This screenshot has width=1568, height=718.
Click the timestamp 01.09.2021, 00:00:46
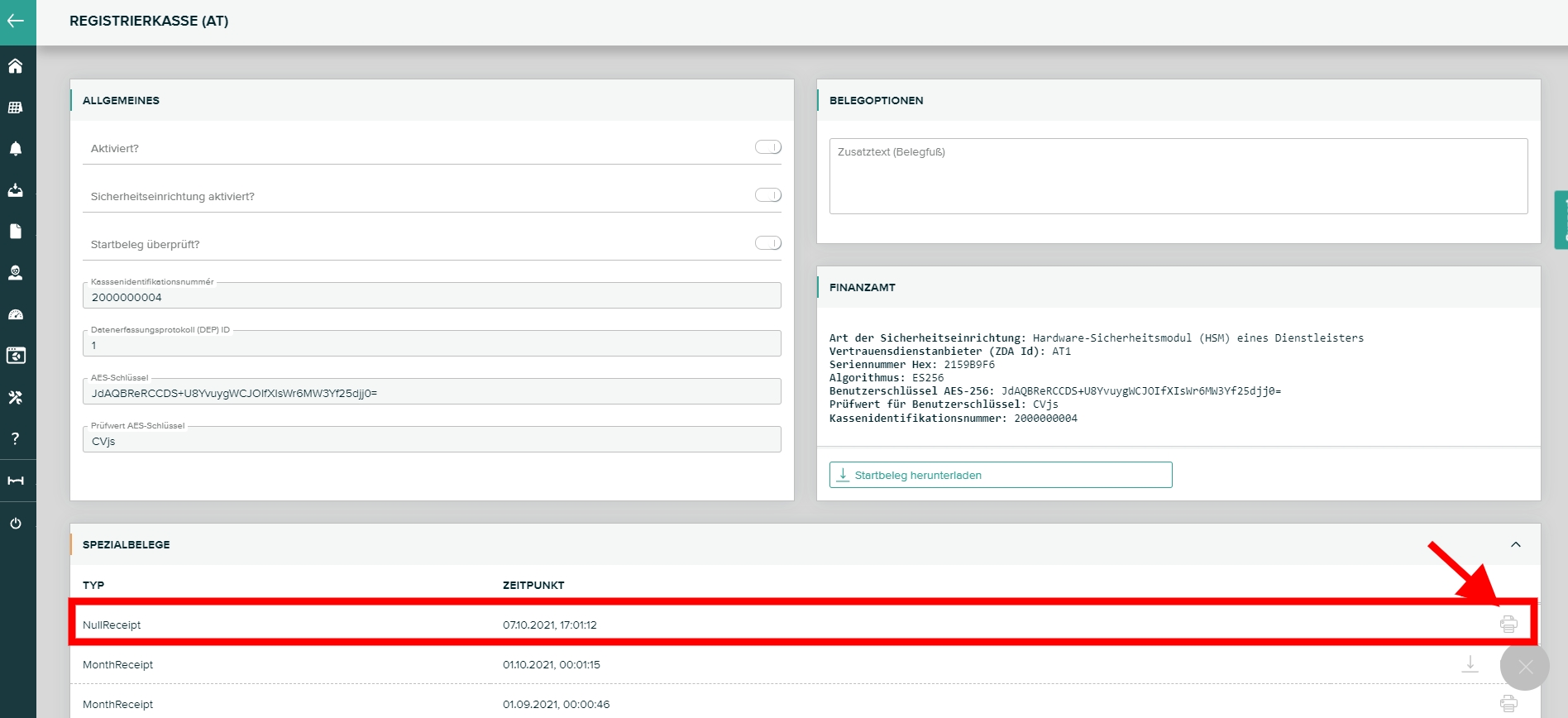click(x=556, y=704)
